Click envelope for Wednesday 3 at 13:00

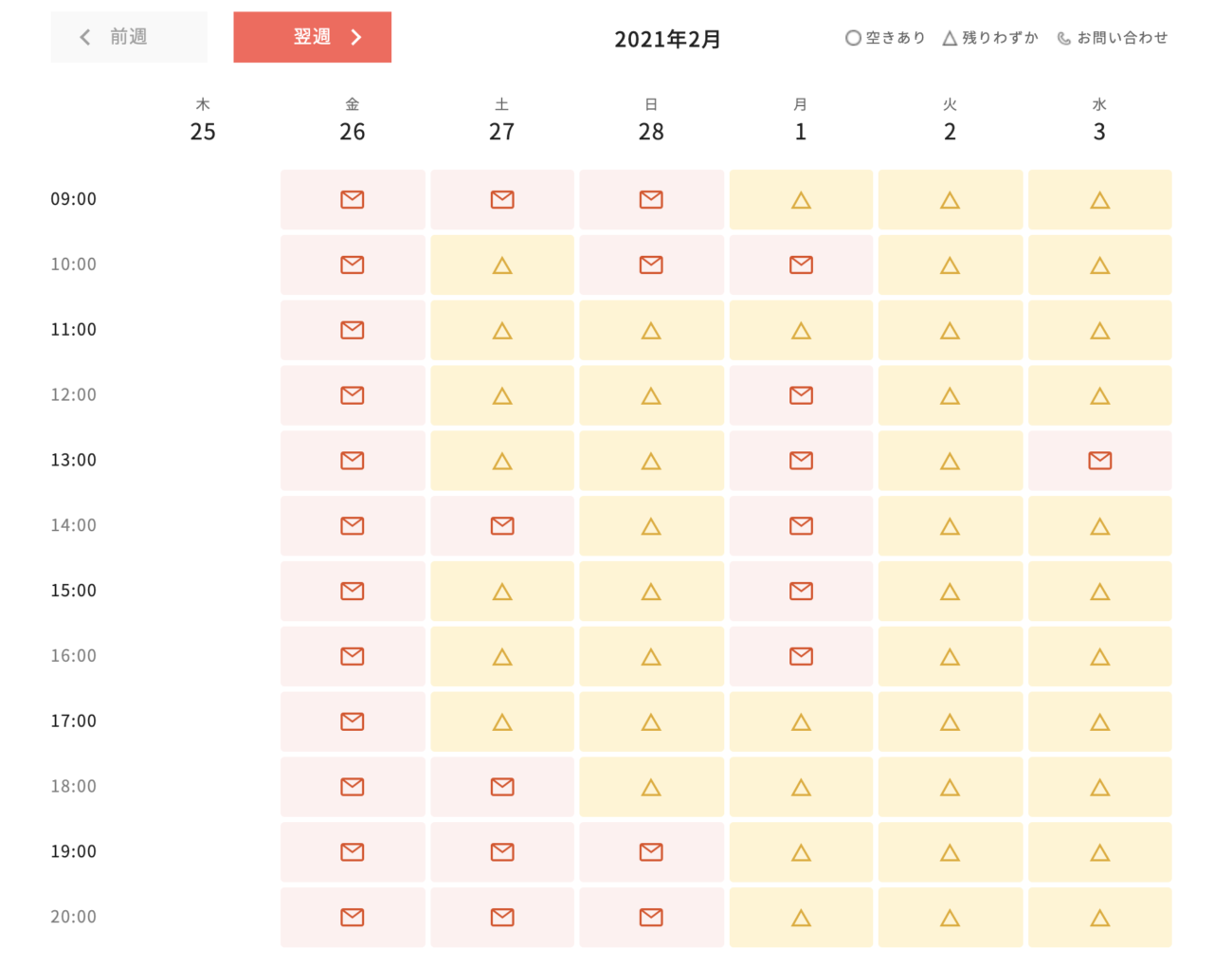[x=1100, y=461]
